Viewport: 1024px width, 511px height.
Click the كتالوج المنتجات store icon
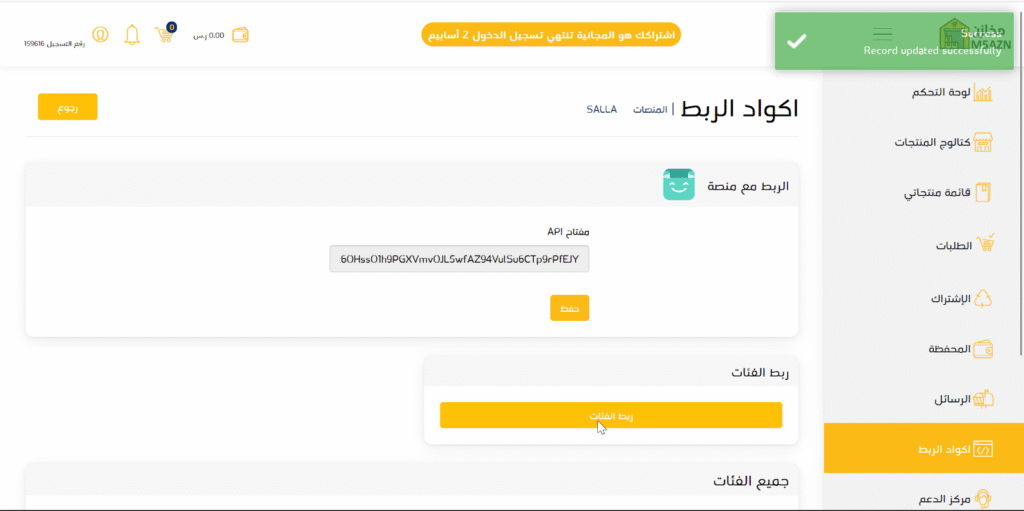coord(983,143)
